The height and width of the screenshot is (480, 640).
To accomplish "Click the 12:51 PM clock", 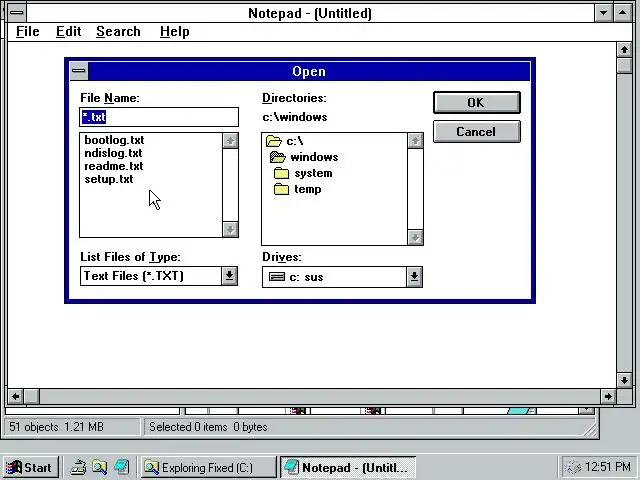I will (x=608, y=467).
